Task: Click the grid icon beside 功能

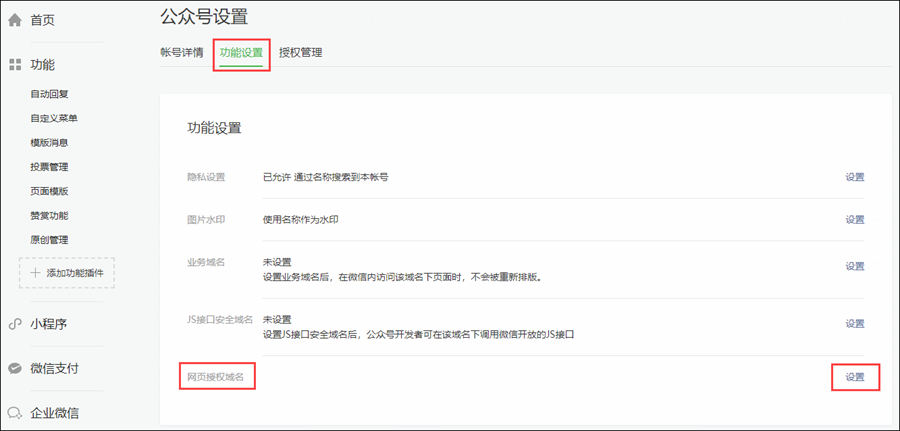Action: pos(15,65)
